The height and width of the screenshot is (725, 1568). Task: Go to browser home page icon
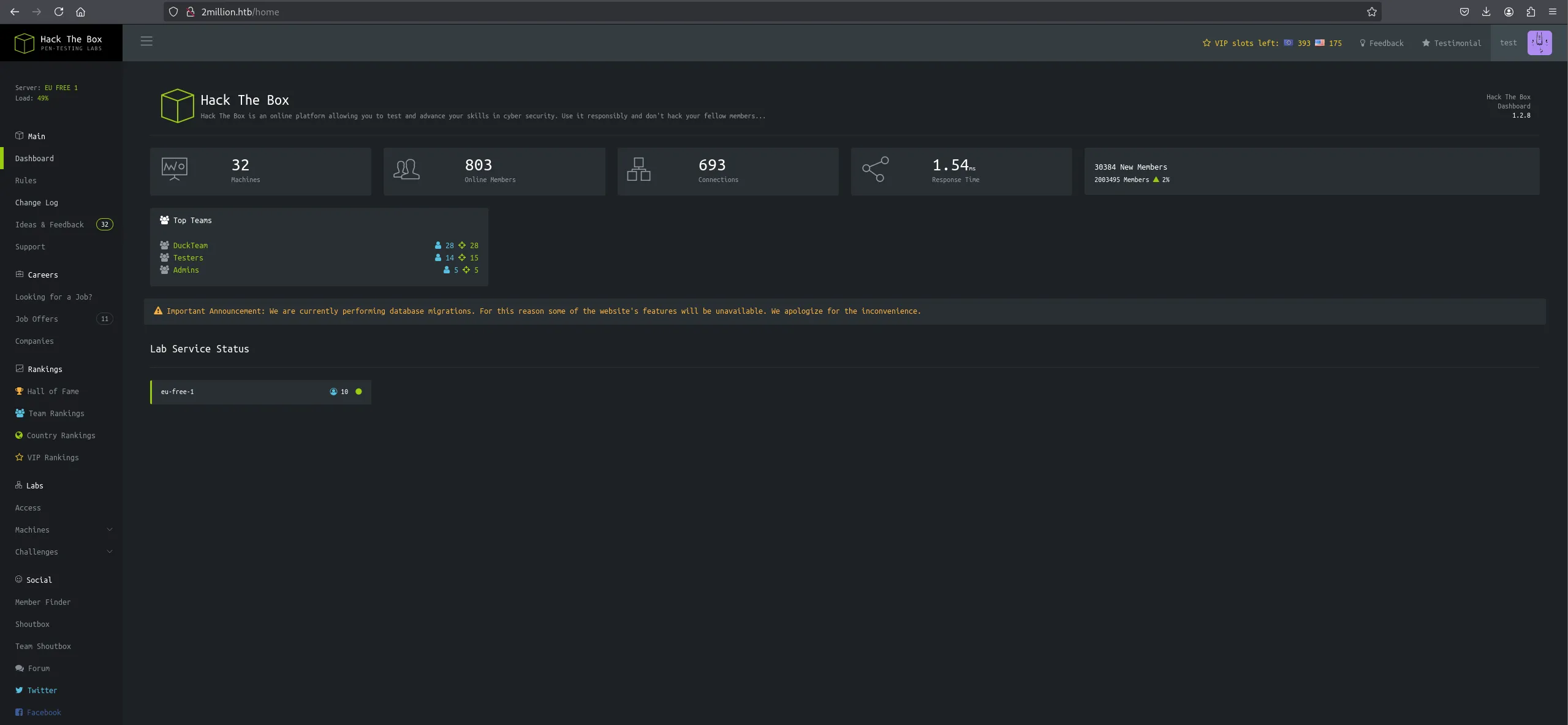click(80, 12)
